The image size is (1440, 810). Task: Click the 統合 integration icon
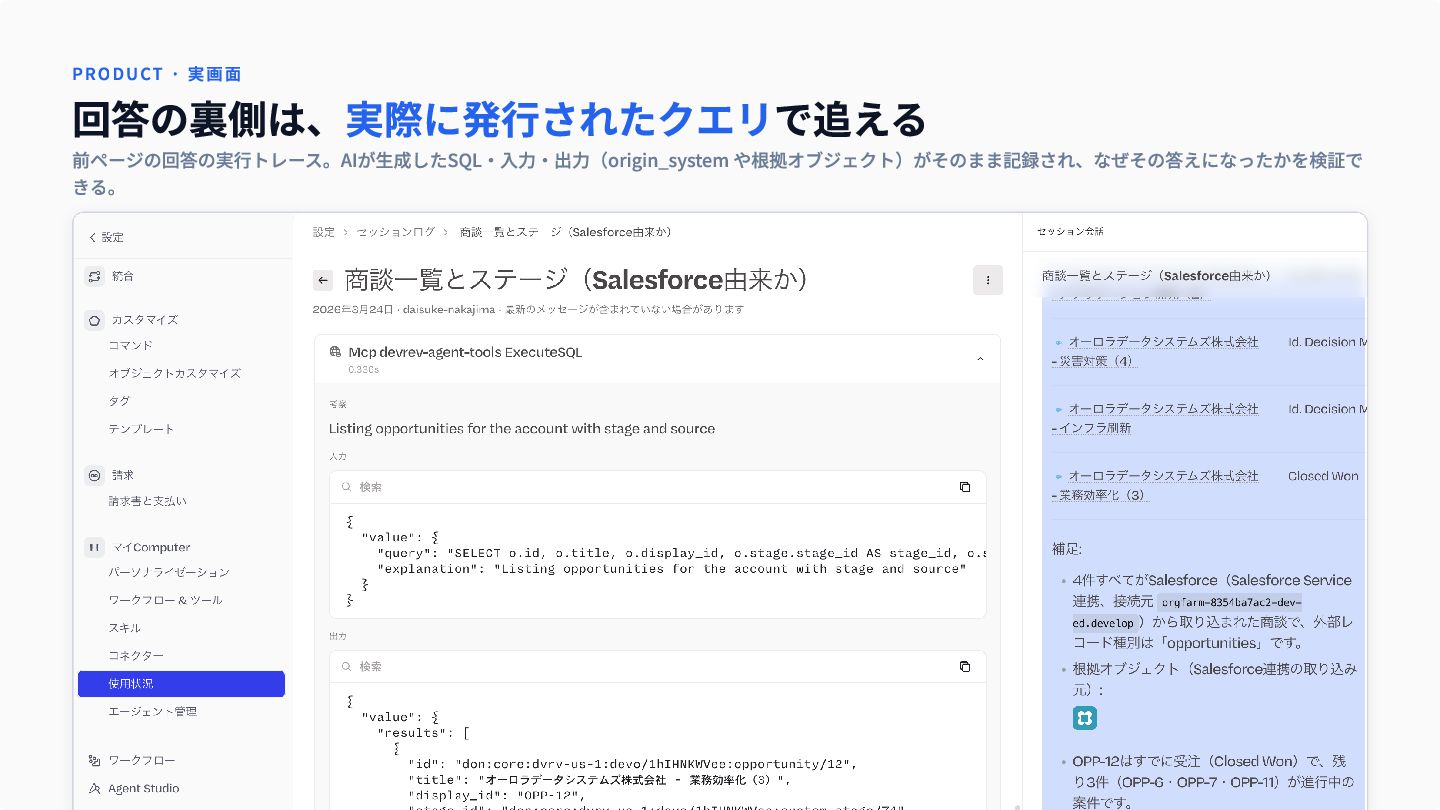pos(94,276)
